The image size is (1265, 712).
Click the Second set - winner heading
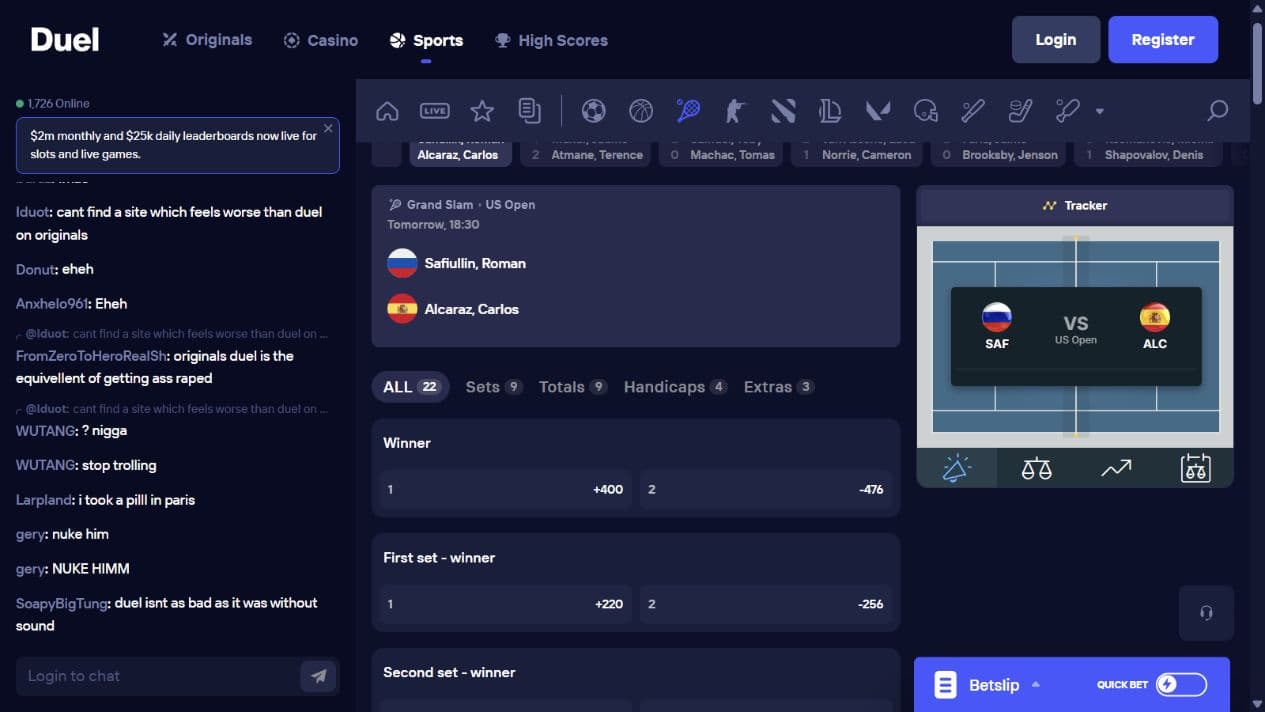[x=449, y=673]
